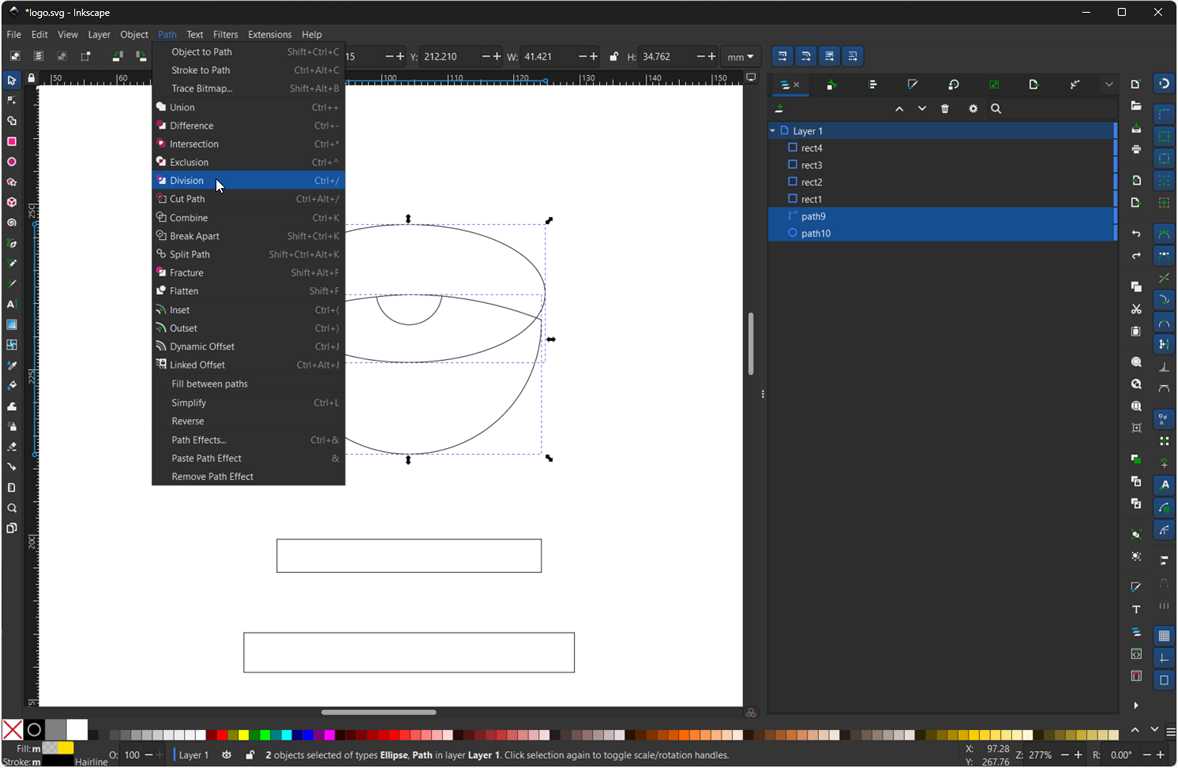The width and height of the screenshot is (1178, 768).
Task: Select the Rectangle tool
Action: [x=11, y=141]
